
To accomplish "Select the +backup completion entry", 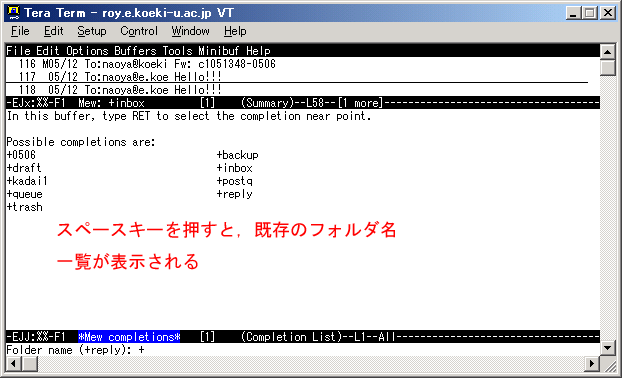I will [x=237, y=155].
